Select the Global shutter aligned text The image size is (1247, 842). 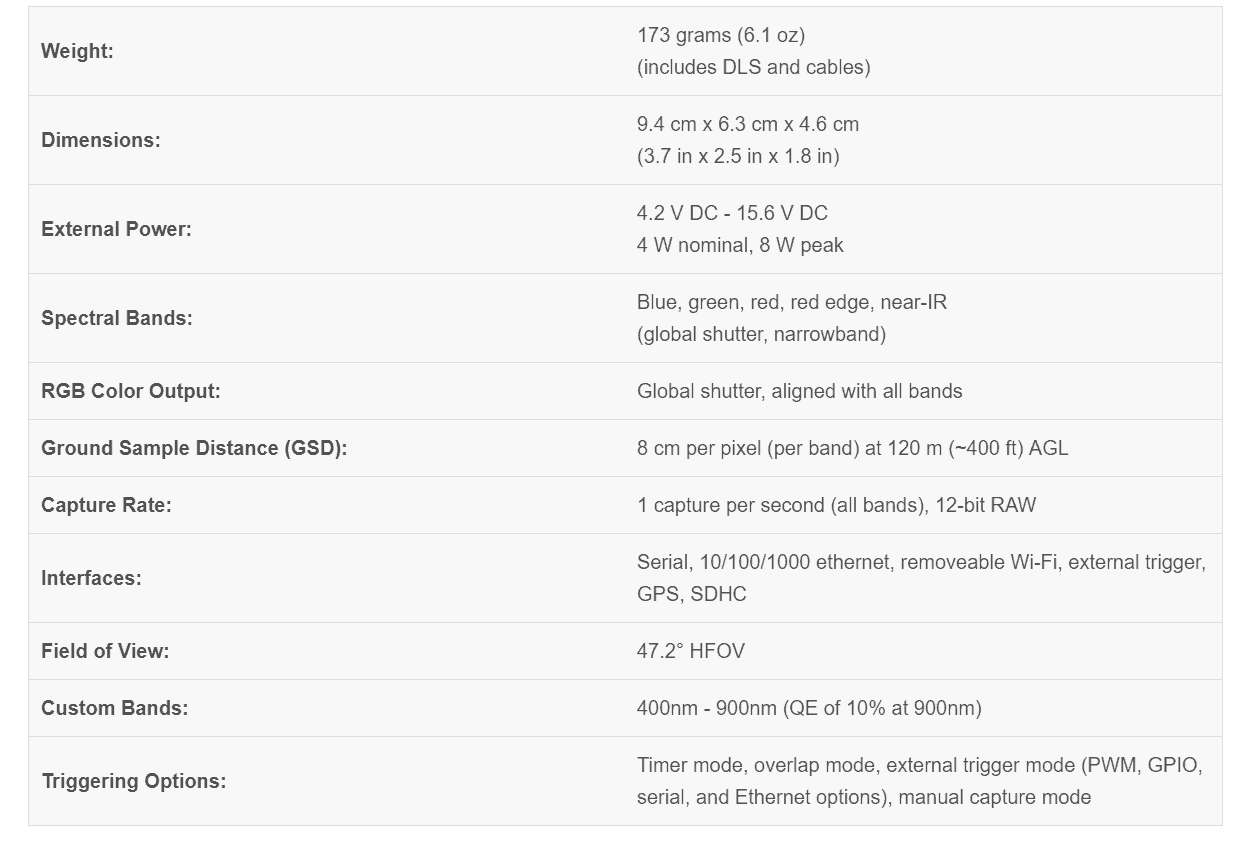(x=799, y=391)
